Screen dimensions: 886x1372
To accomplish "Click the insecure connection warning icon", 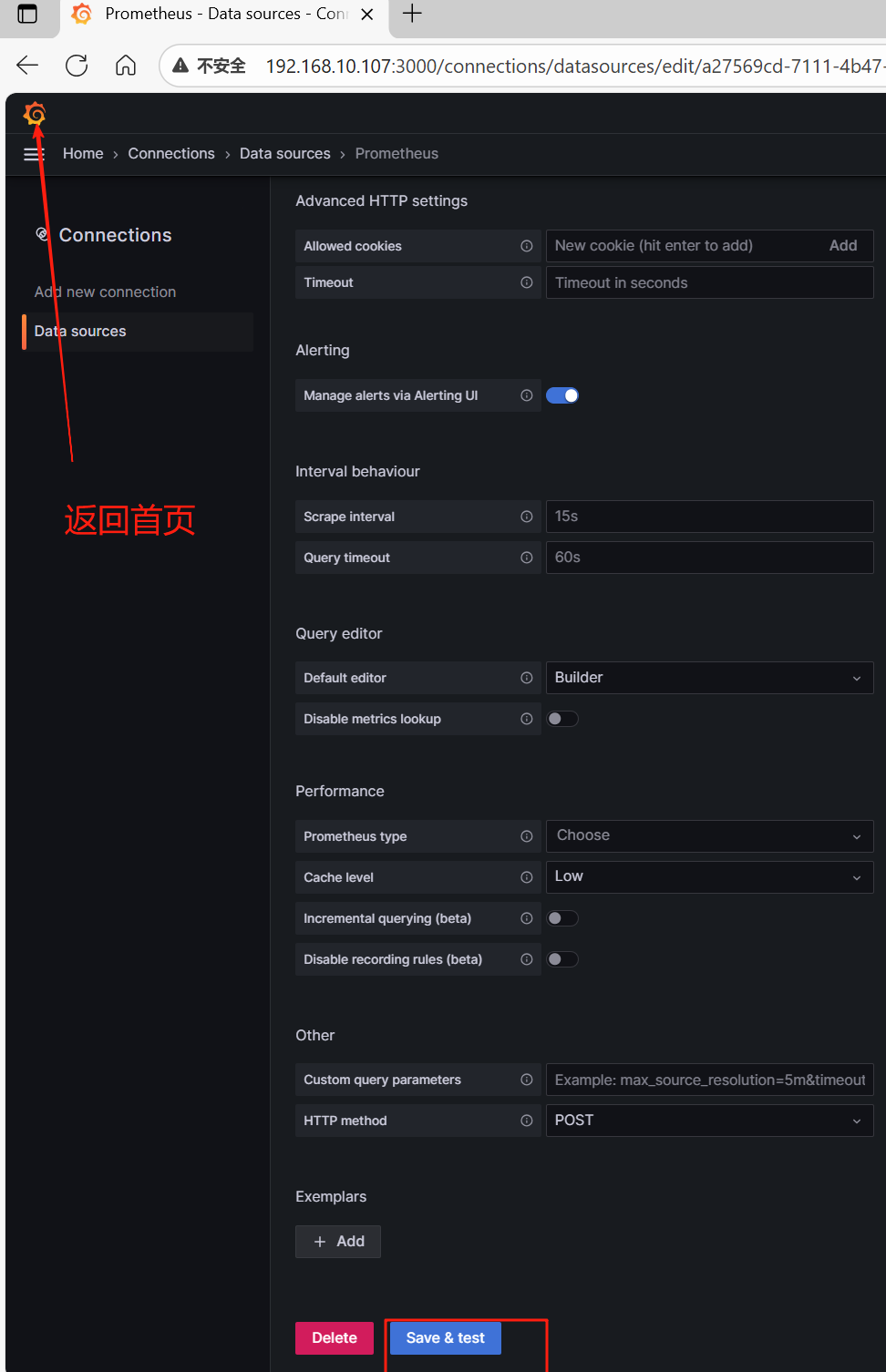I will pos(180,66).
